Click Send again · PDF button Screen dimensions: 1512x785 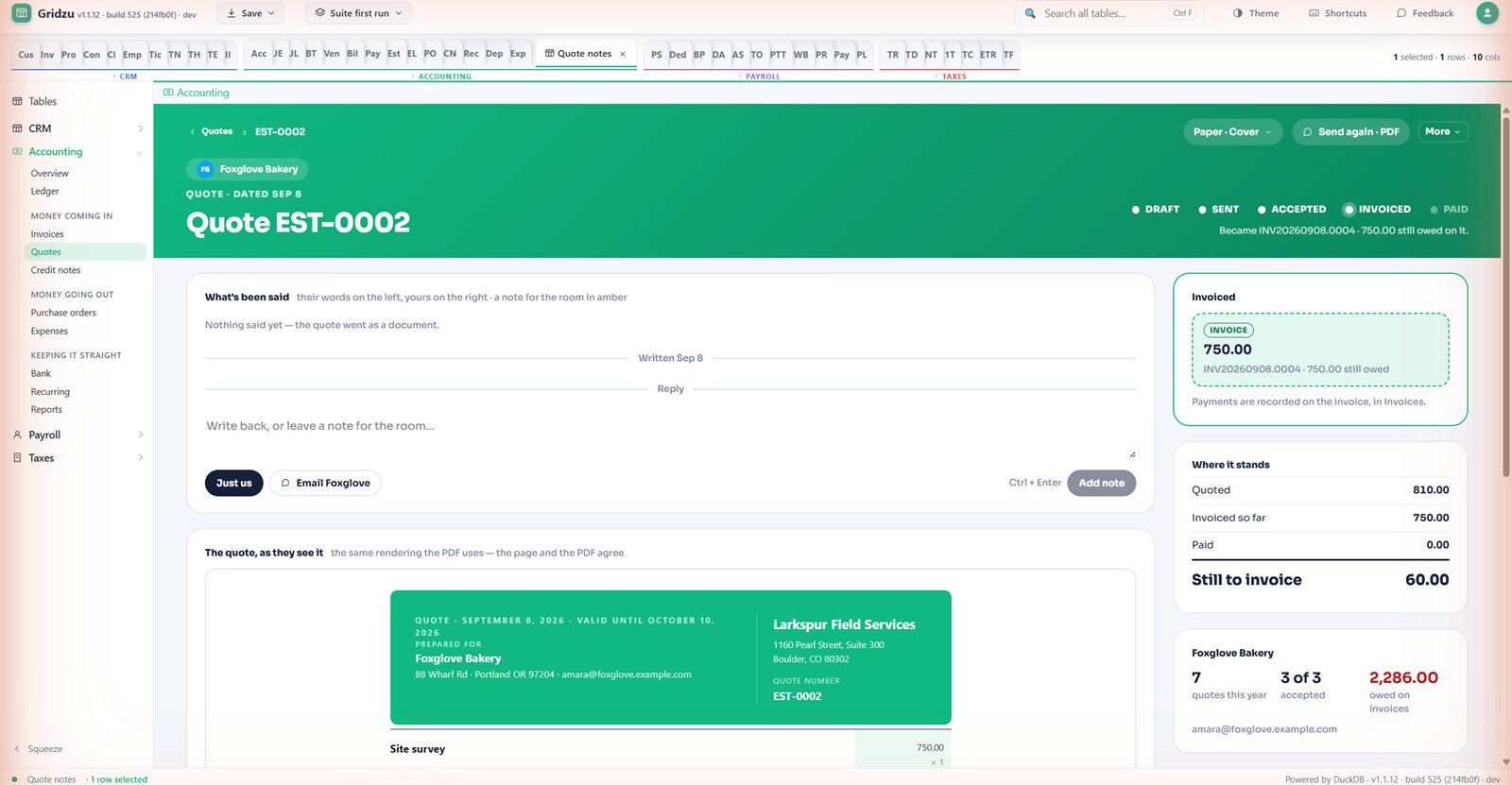(1350, 132)
